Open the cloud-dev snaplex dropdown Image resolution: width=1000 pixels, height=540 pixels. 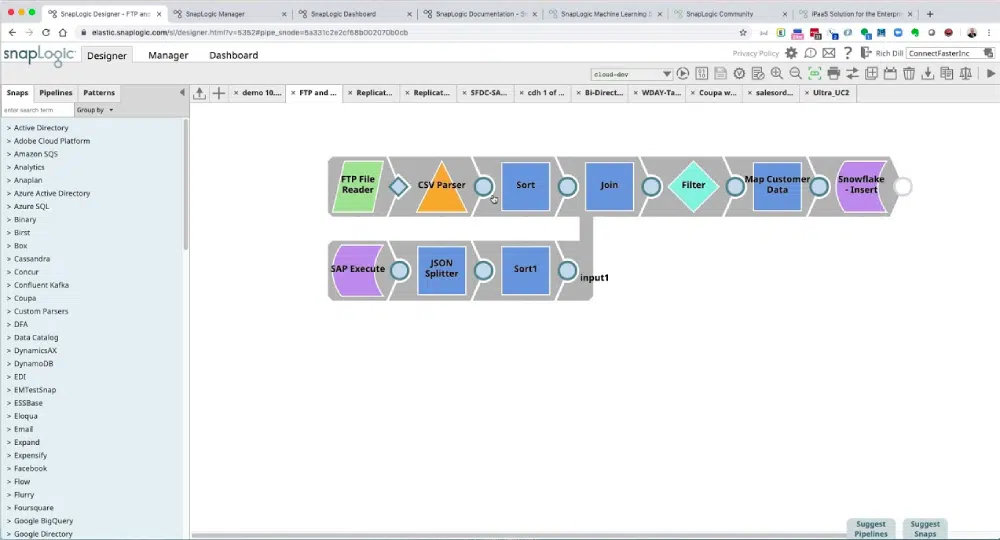pyautogui.click(x=631, y=74)
